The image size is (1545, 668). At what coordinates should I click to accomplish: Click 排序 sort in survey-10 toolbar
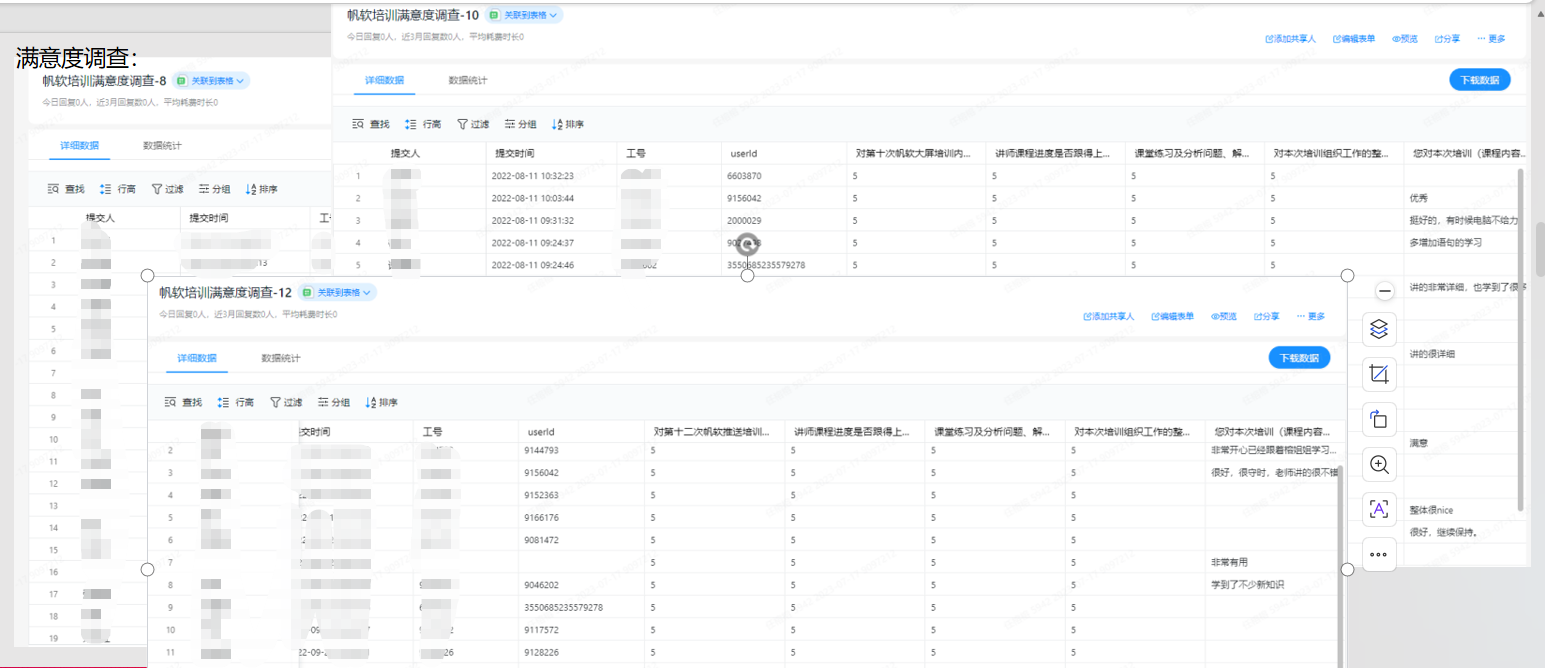click(568, 125)
